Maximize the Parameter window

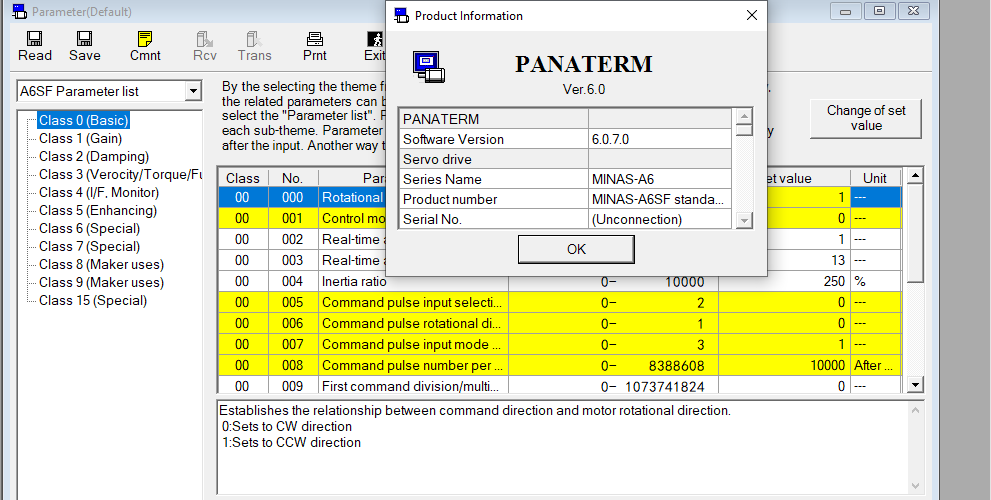pos(879,11)
